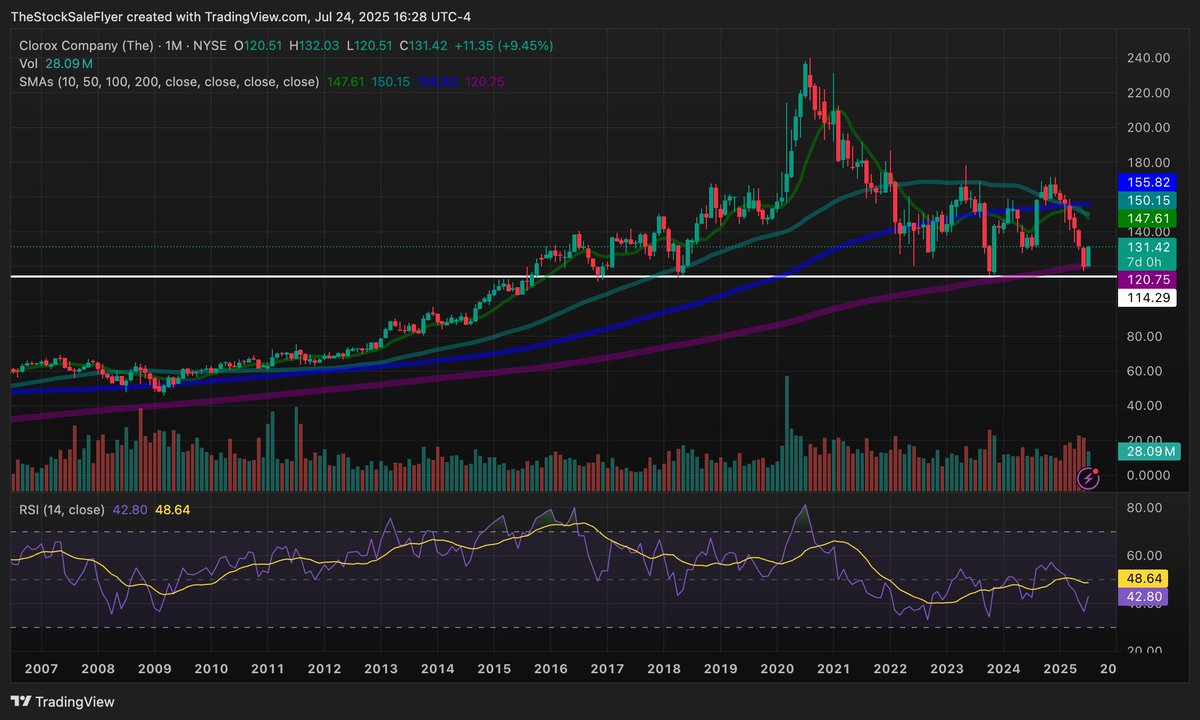Click the blue "155.82" price axis tag

(x=1148, y=184)
